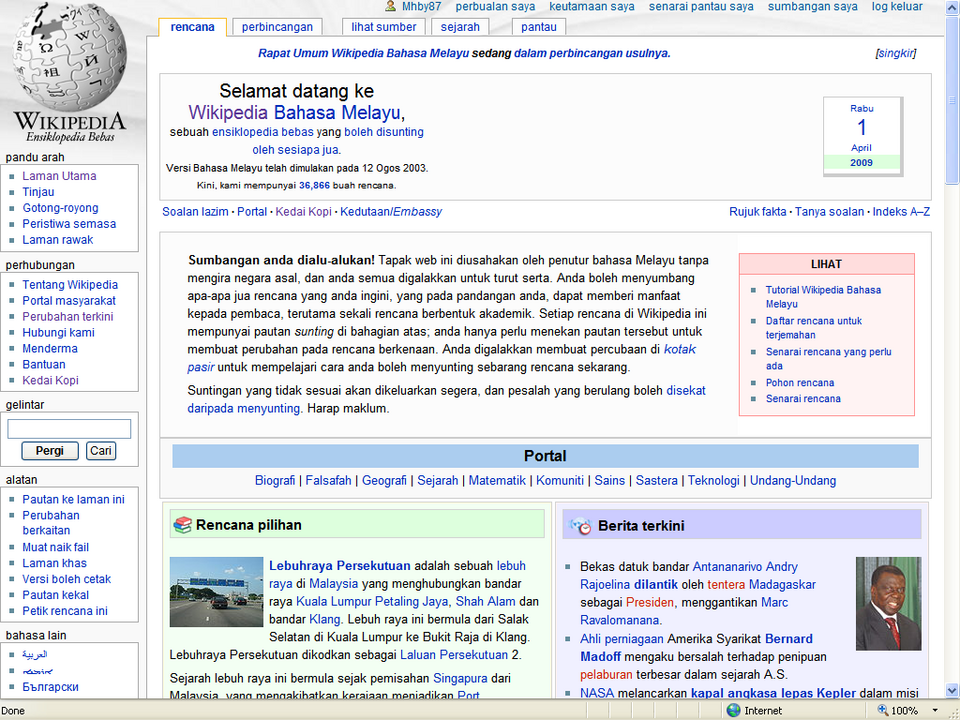The height and width of the screenshot is (720, 960).
Task: Click the user icon beside Mhby87
Action: pos(391,6)
